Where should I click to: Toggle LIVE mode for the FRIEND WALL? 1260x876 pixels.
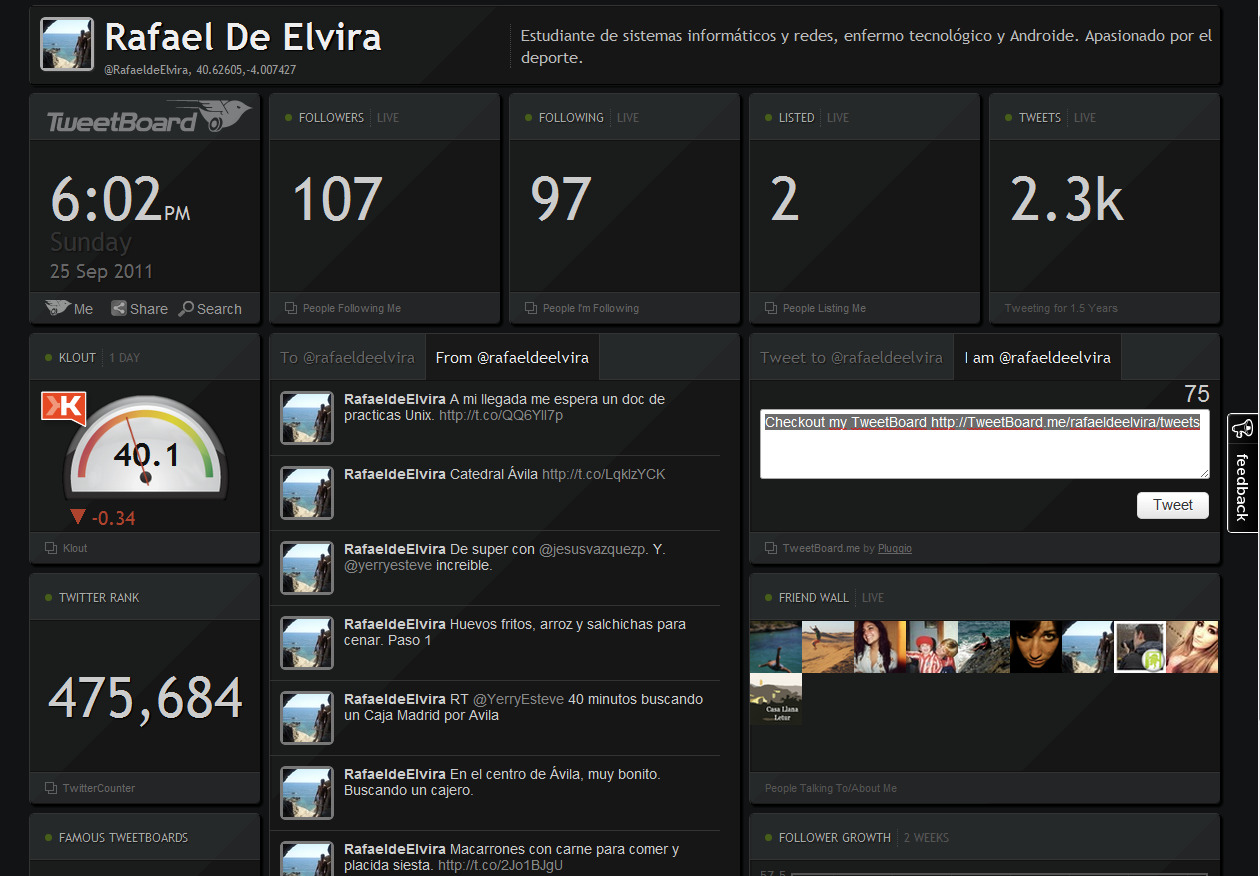coord(873,597)
